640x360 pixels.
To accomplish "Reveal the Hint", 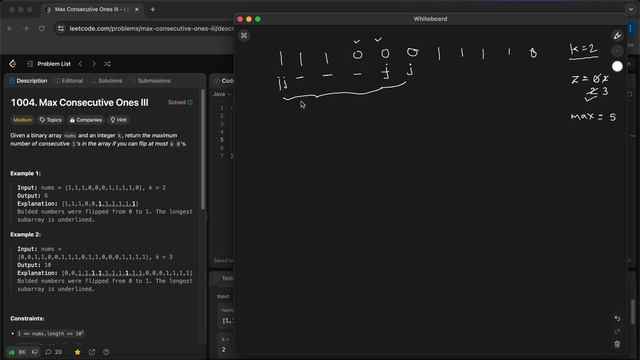I will coord(118,120).
